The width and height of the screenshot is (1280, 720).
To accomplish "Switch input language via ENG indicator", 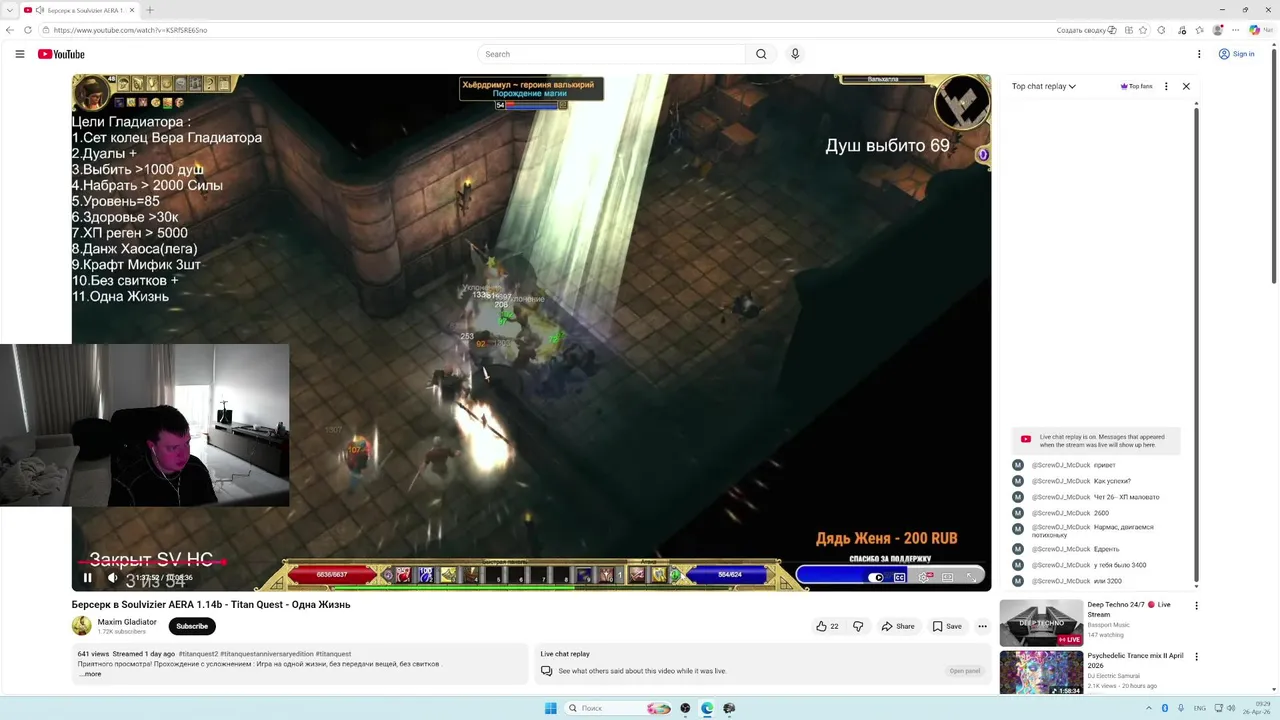I will pyautogui.click(x=1200, y=708).
